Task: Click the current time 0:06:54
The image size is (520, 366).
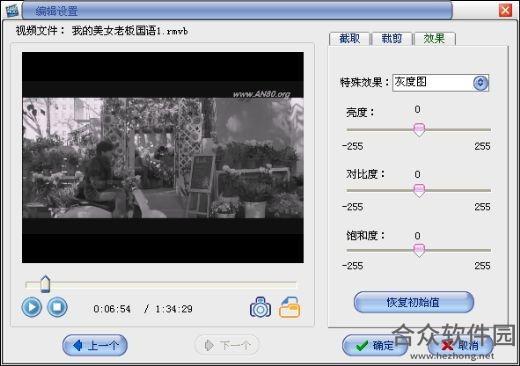Action: 112,309
